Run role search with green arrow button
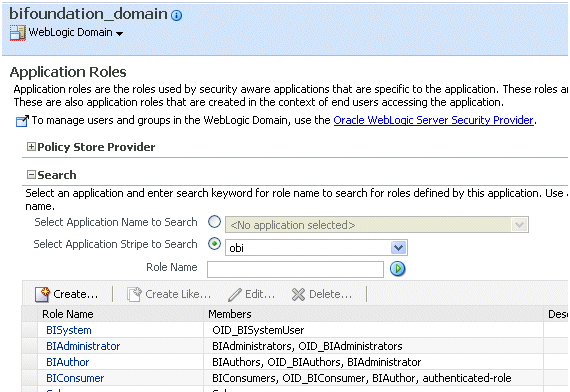 tap(397, 269)
